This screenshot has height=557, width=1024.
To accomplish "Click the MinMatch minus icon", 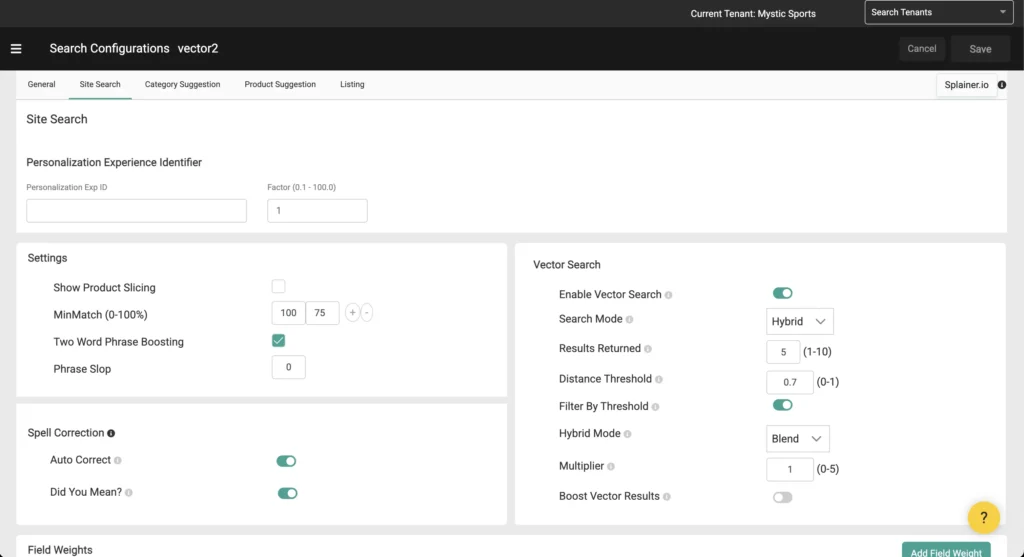I will tap(367, 313).
